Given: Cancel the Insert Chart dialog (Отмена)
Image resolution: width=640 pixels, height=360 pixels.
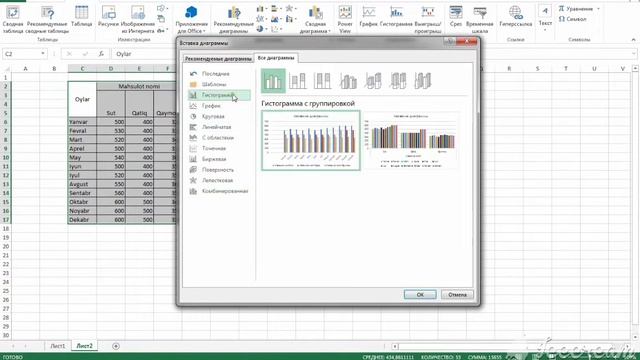Looking at the screenshot, I should pyautogui.click(x=457, y=295).
